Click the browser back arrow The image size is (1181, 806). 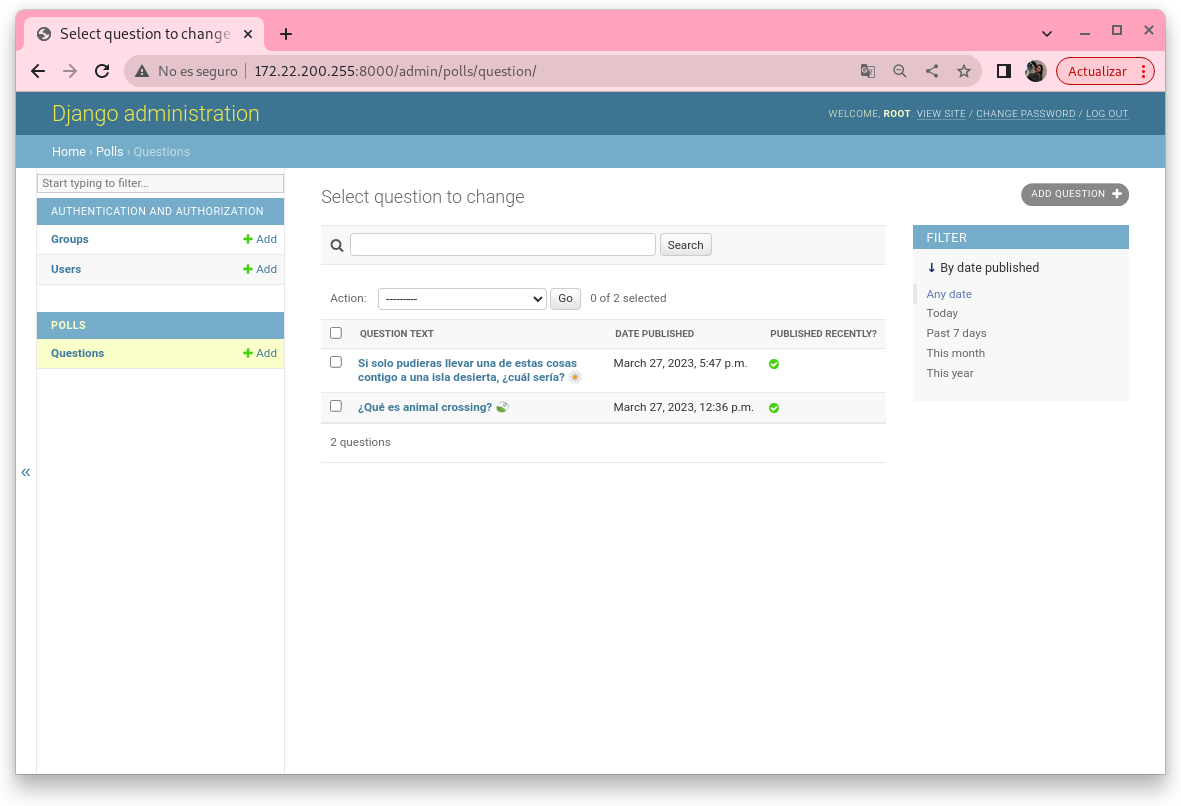[x=38, y=71]
